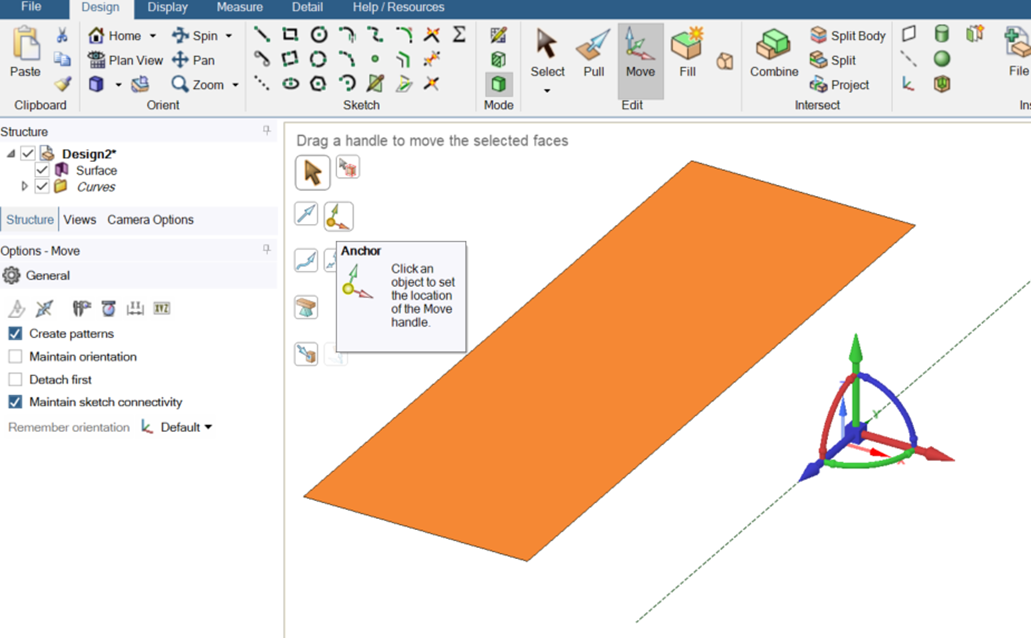This screenshot has height=638, width=1031.
Task: Pick the Circle sketch tool
Action: (x=319, y=34)
